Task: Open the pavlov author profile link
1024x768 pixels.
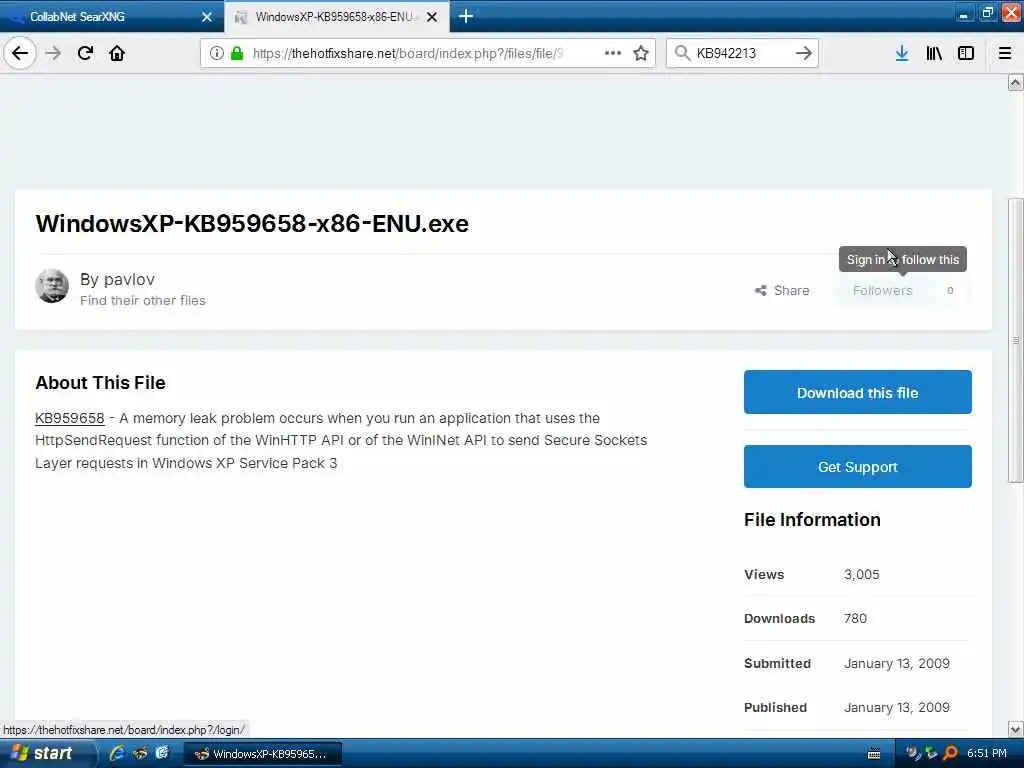Action: tap(129, 280)
